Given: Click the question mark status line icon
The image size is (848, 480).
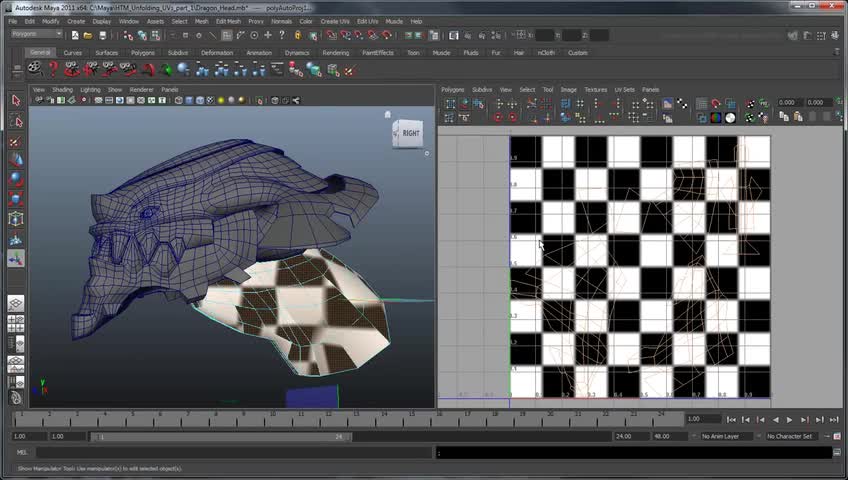Looking at the screenshot, I should click(282, 35).
